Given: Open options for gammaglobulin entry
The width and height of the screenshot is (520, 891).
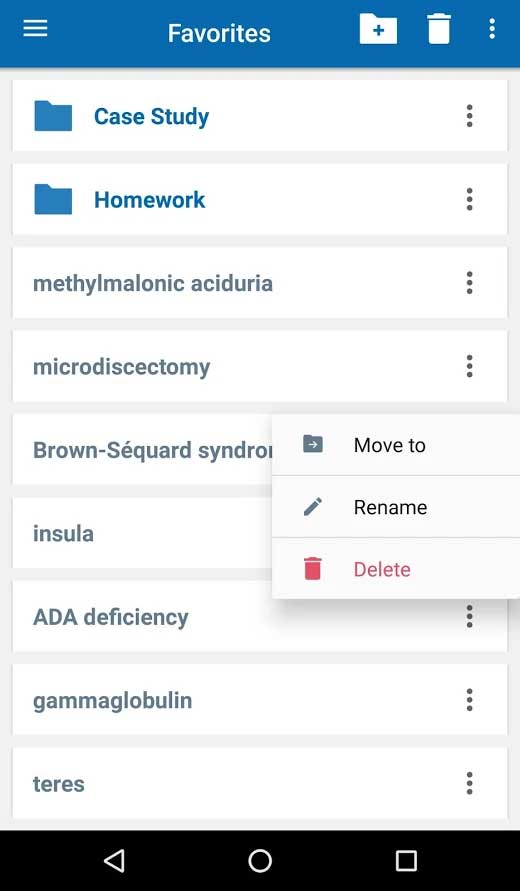Looking at the screenshot, I should point(469,700).
